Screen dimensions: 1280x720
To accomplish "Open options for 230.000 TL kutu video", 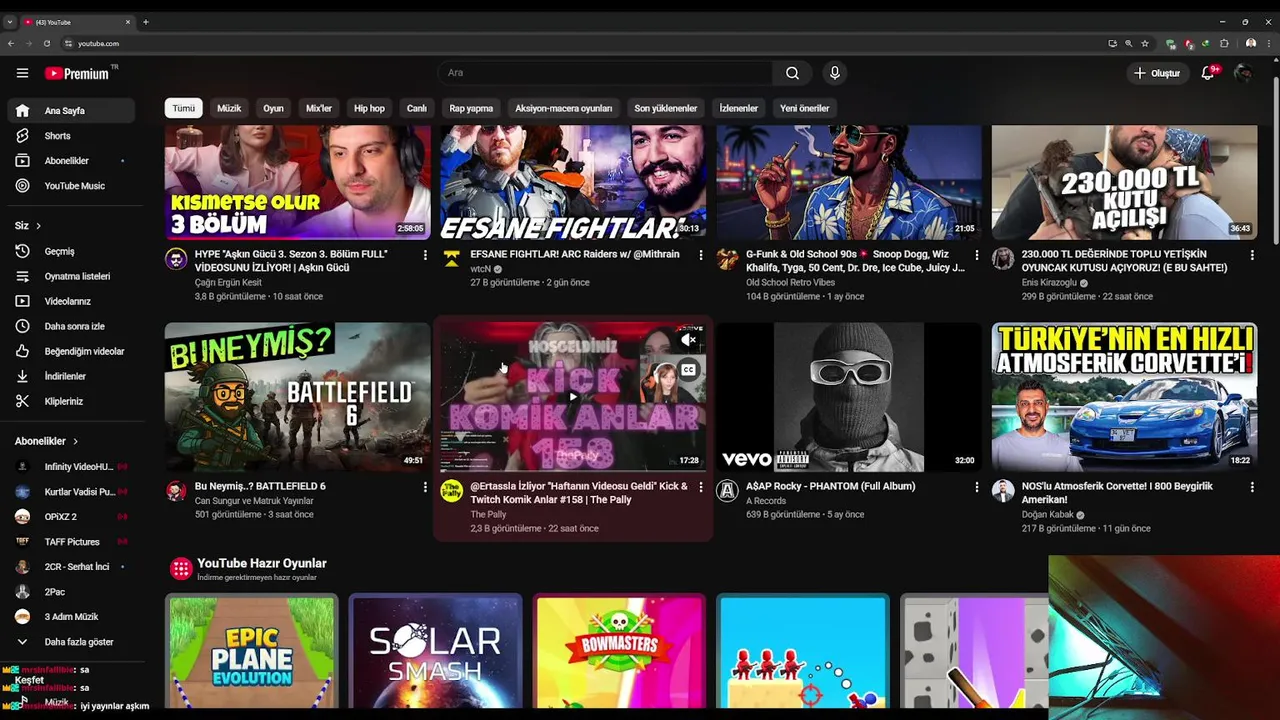I will [x=1252, y=255].
